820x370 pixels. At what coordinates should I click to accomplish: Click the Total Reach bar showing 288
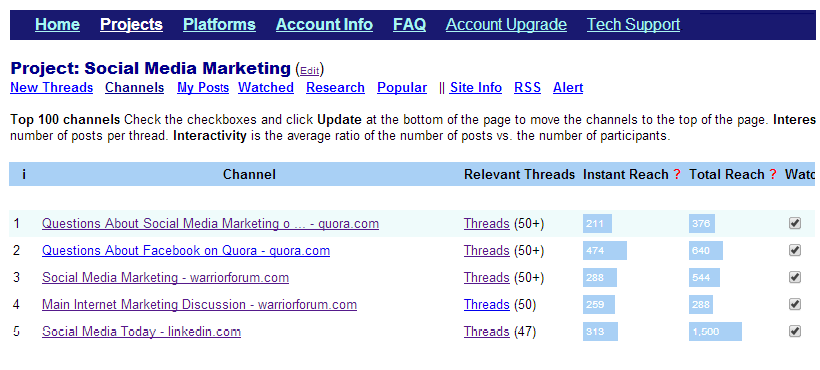(x=701, y=304)
